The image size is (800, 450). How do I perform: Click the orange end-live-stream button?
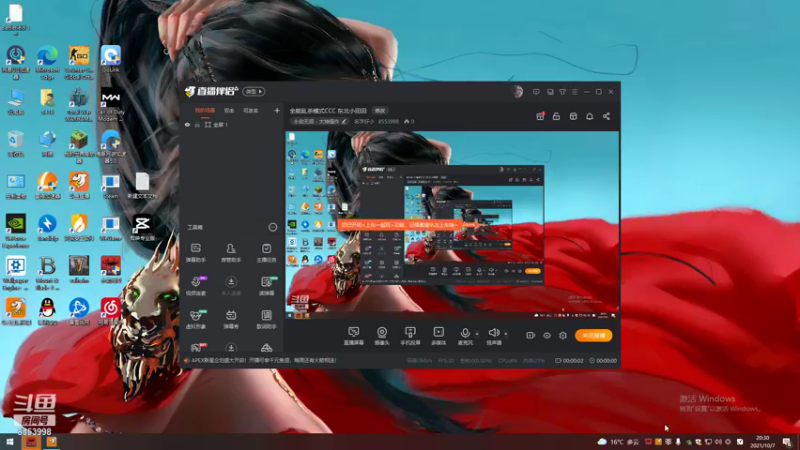(x=593, y=335)
